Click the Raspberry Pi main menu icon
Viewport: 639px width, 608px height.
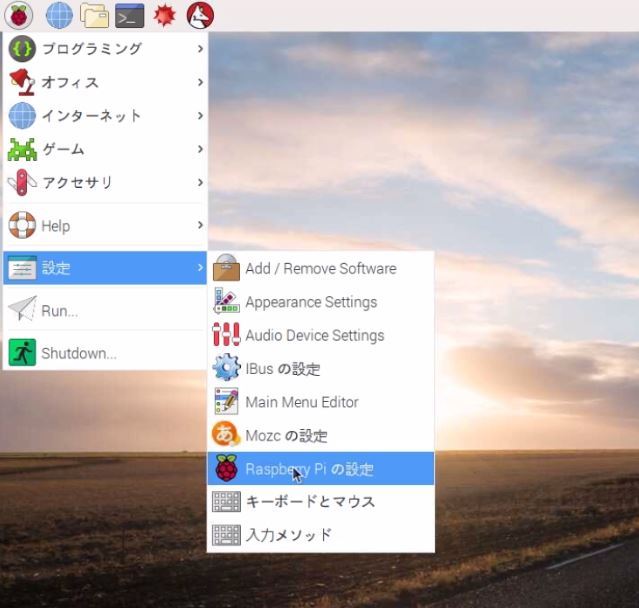(20, 15)
